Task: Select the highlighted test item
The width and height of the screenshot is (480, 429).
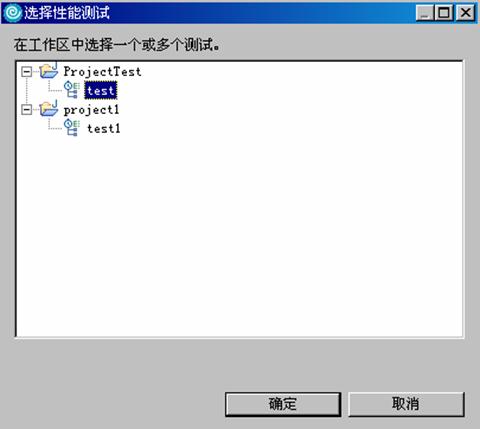Action: point(101,90)
